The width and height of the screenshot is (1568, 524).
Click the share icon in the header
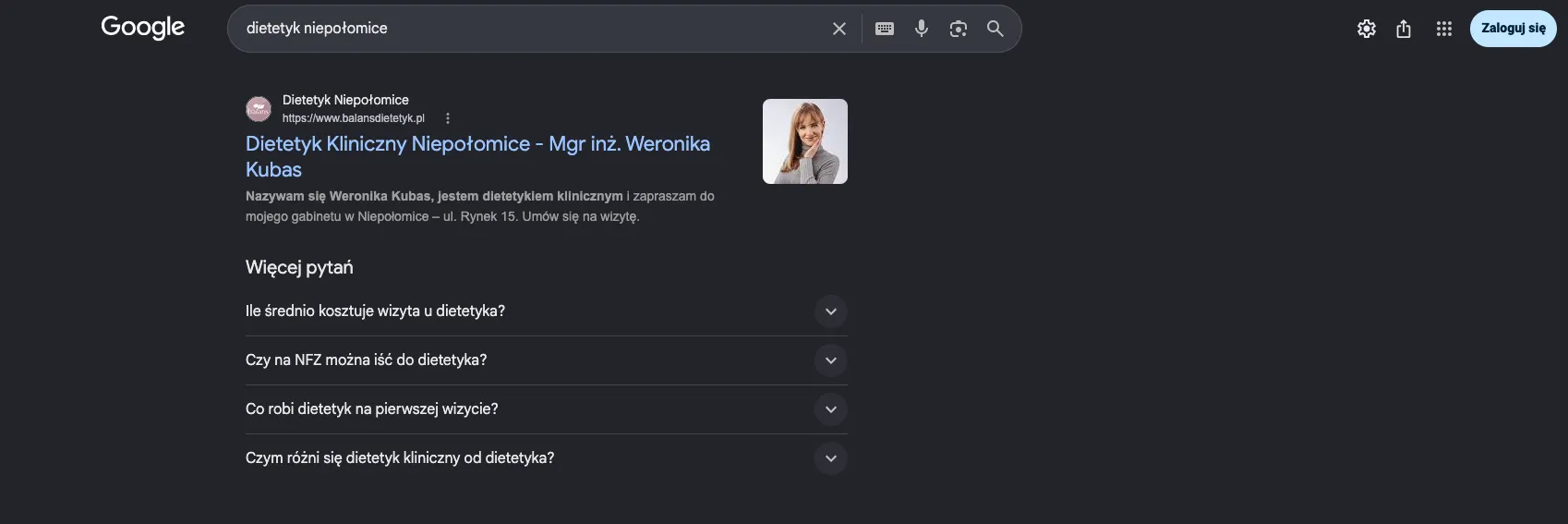(1404, 29)
